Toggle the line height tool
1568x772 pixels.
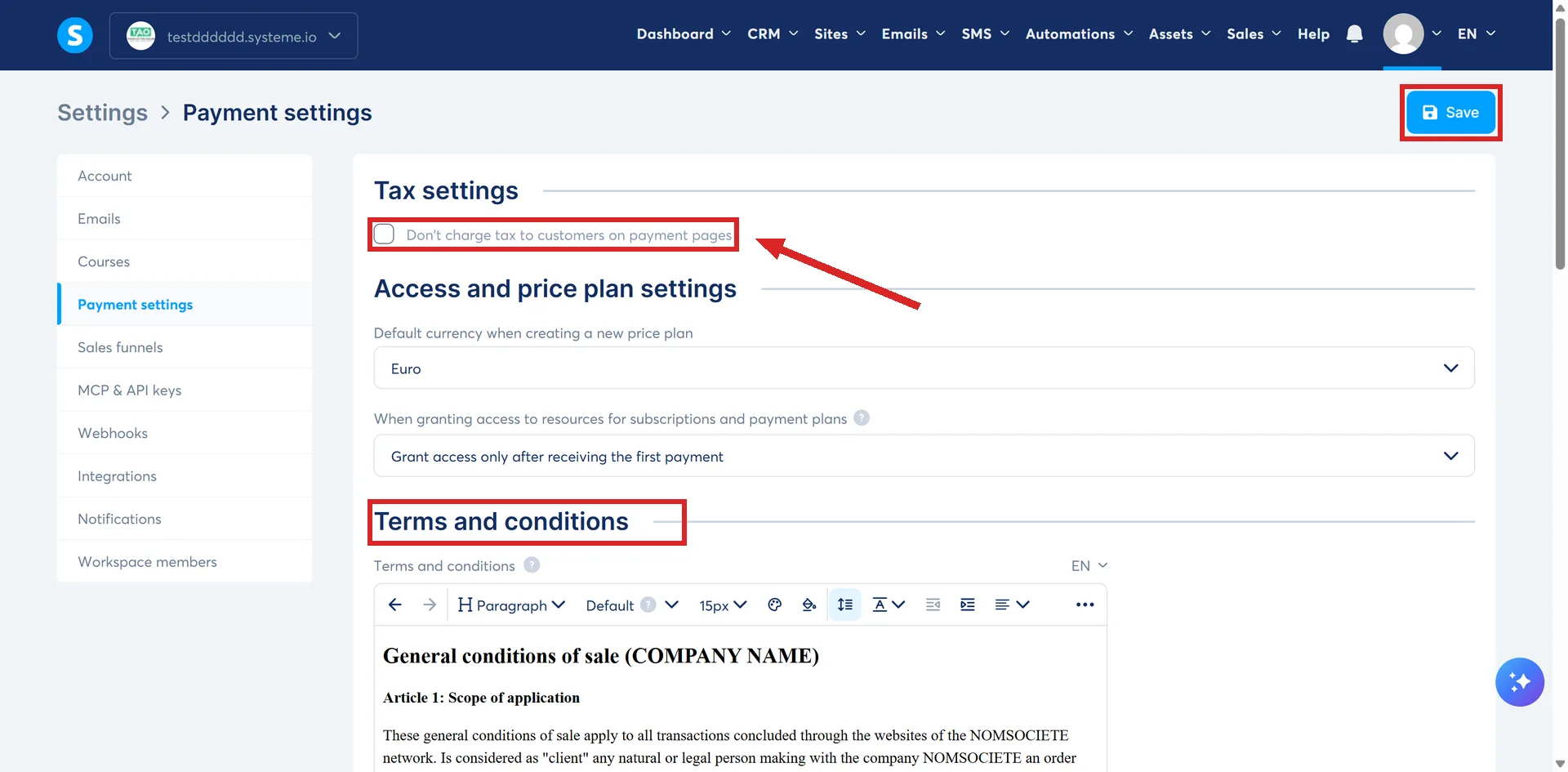[x=845, y=605]
